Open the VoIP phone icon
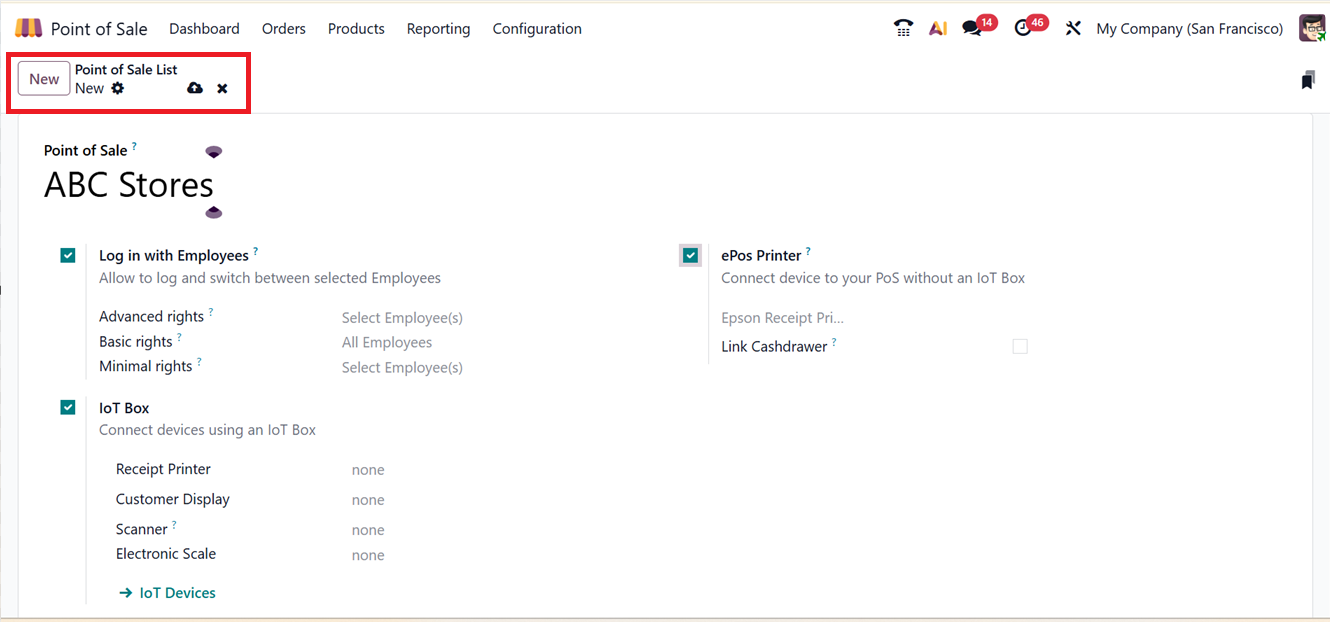 [903, 28]
